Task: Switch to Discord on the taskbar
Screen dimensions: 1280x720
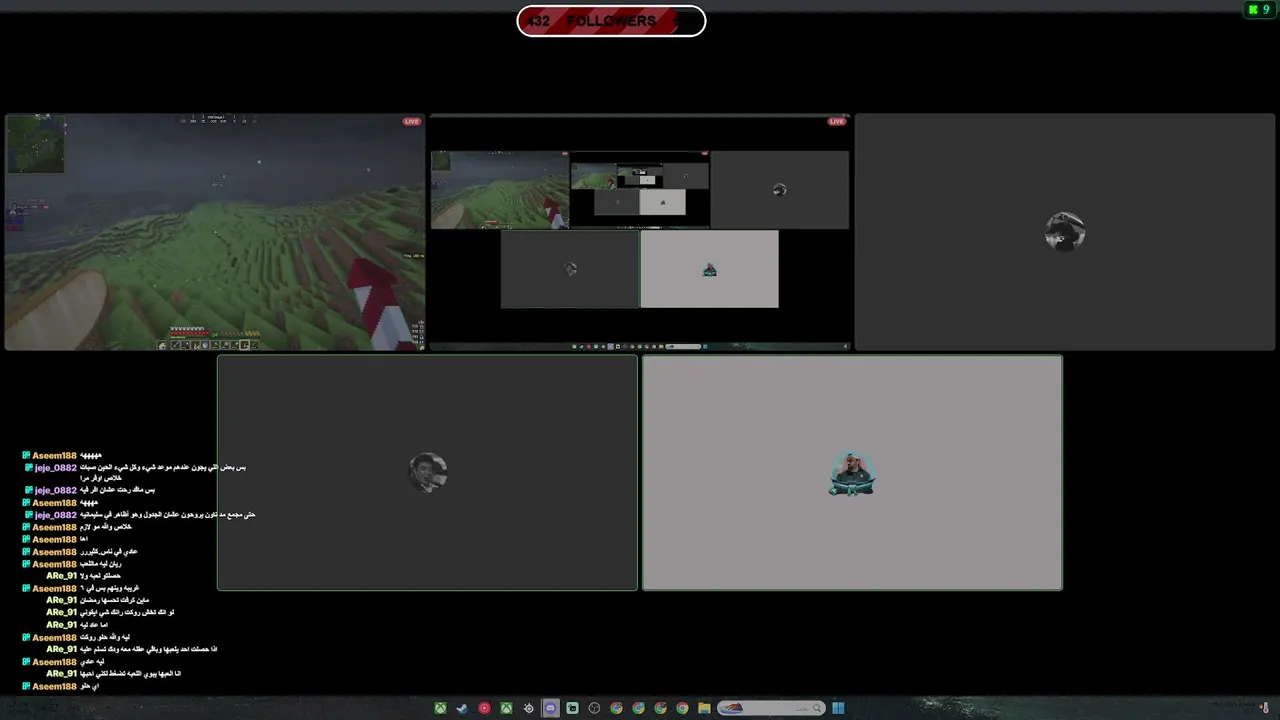Action: pos(550,708)
